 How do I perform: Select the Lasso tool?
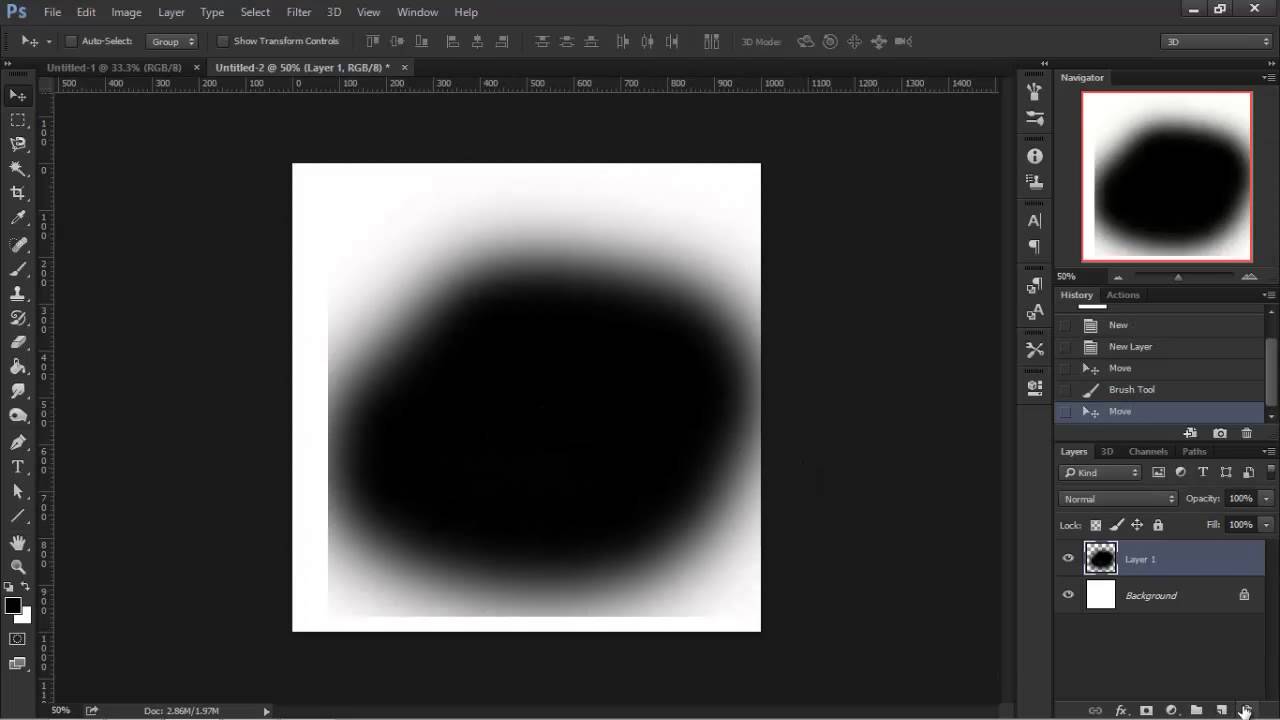(18, 144)
